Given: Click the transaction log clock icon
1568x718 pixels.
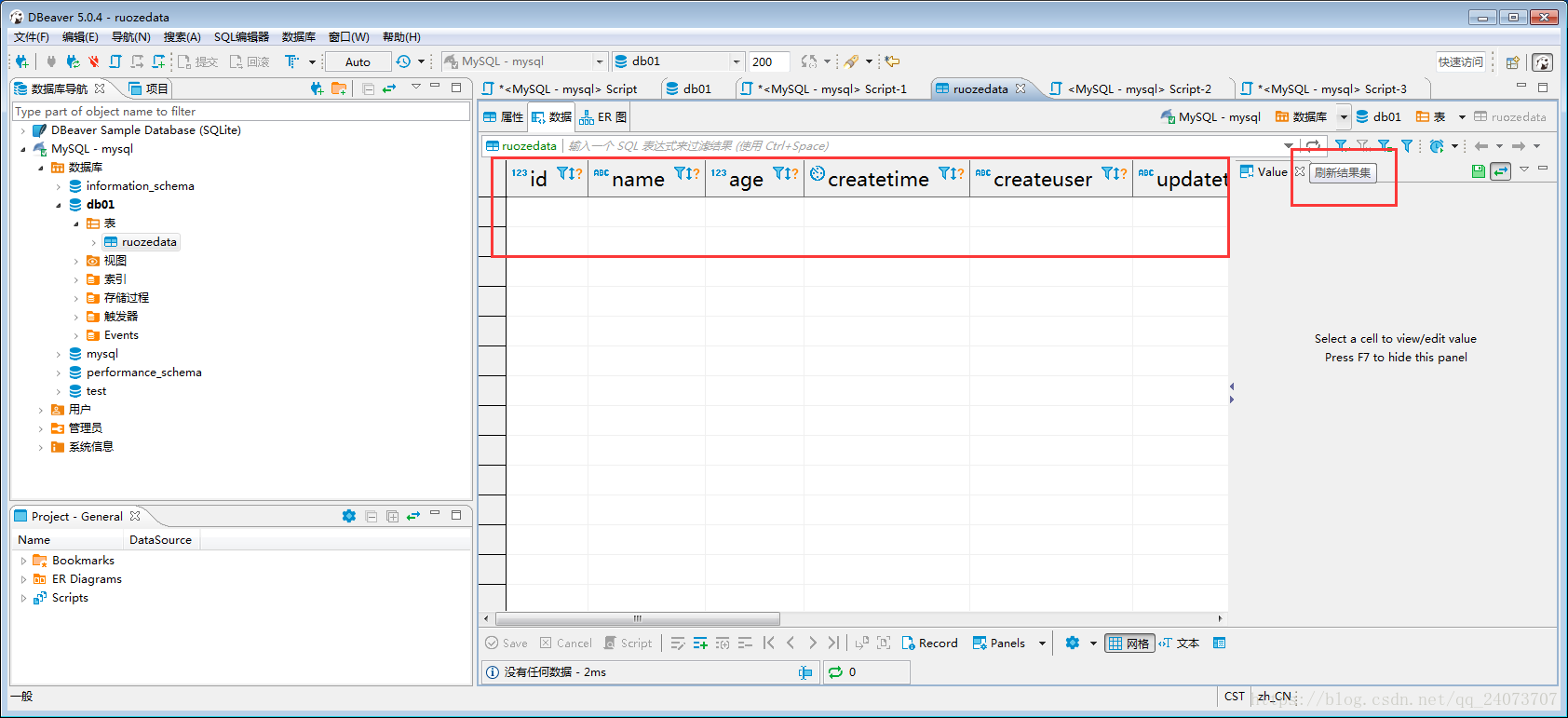Looking at the screenshot, I should 403,61.
